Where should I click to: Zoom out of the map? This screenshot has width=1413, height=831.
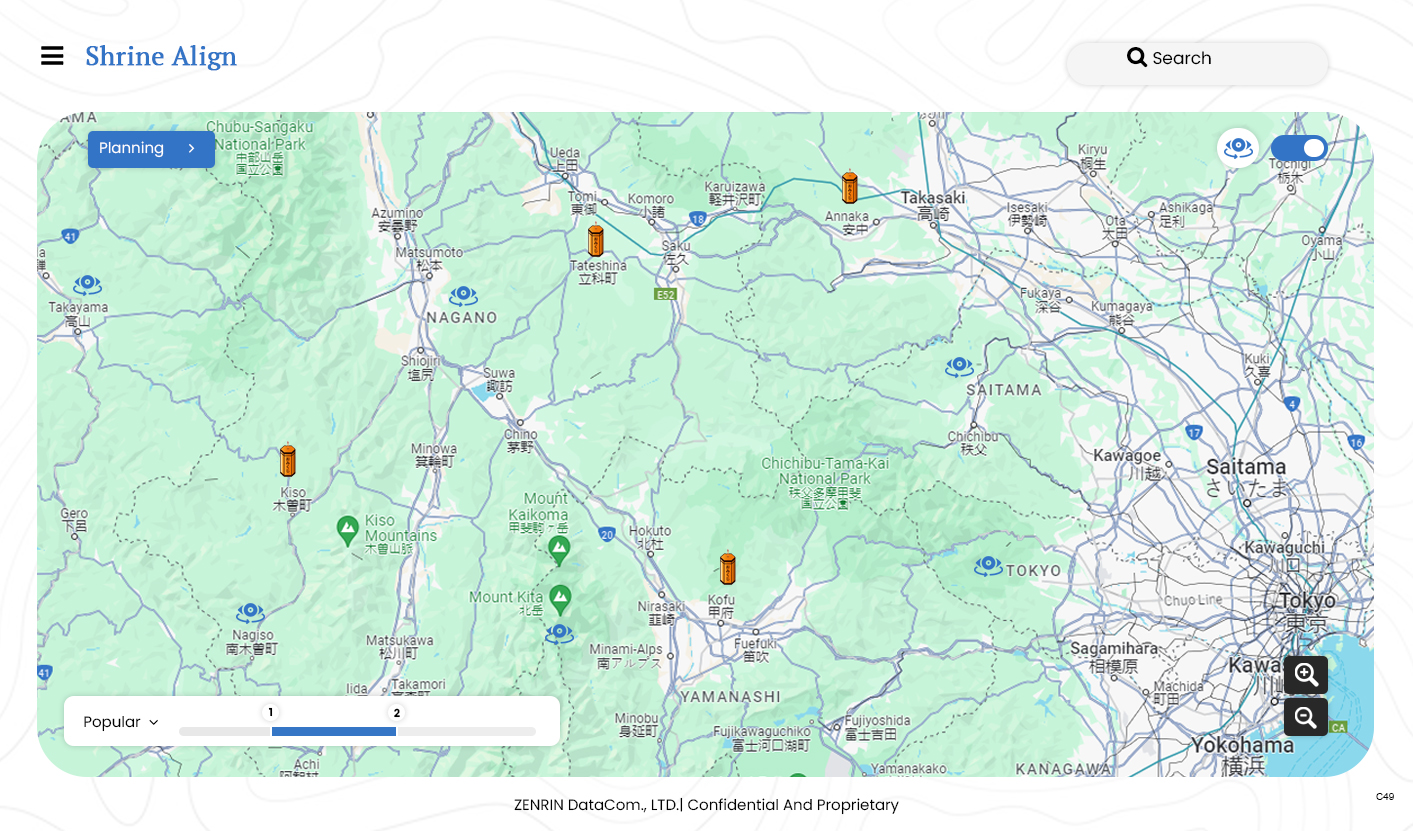pyautogui.click(x=1306, y=717)
